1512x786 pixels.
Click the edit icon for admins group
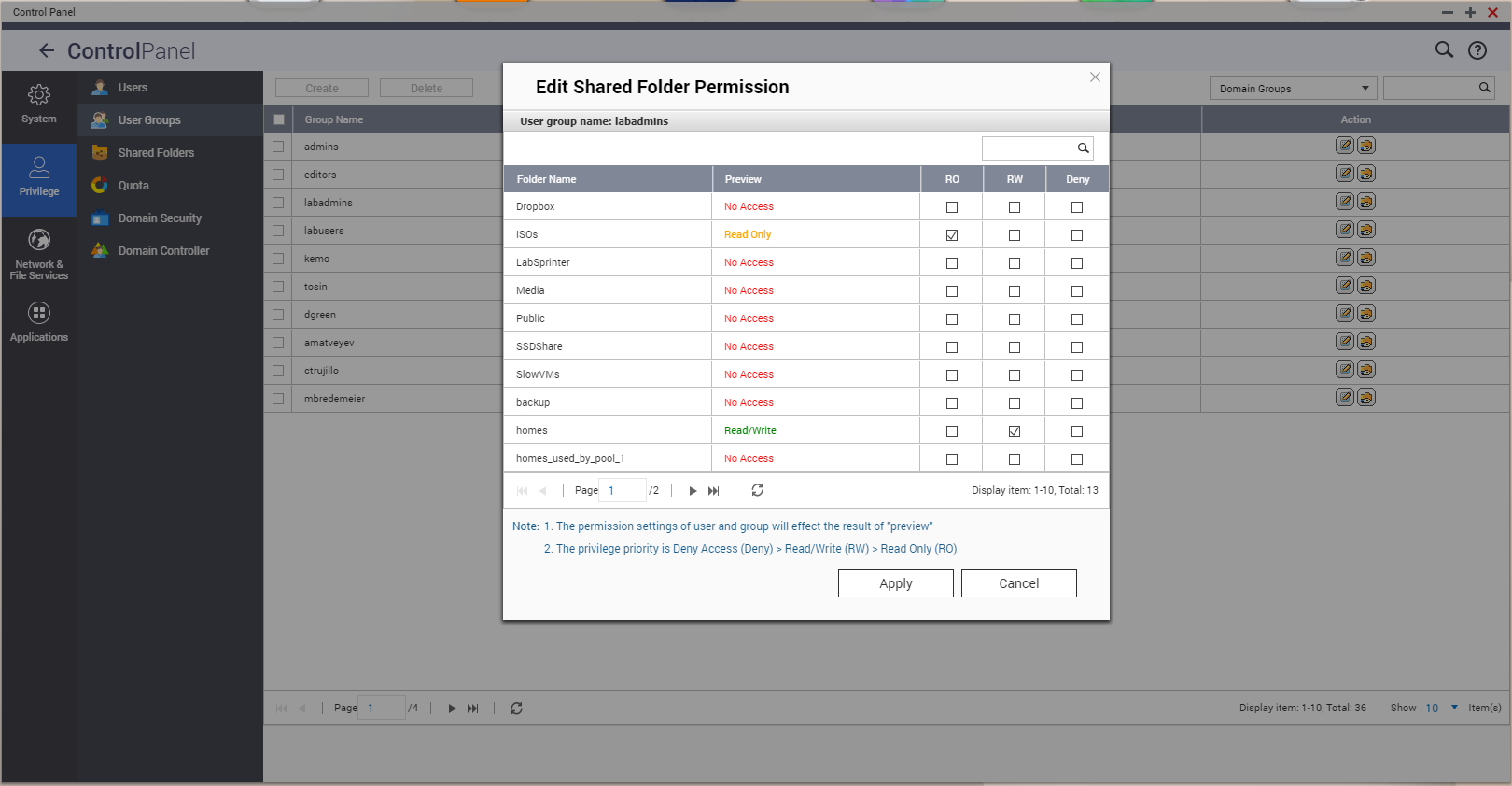coord(1344,146)
